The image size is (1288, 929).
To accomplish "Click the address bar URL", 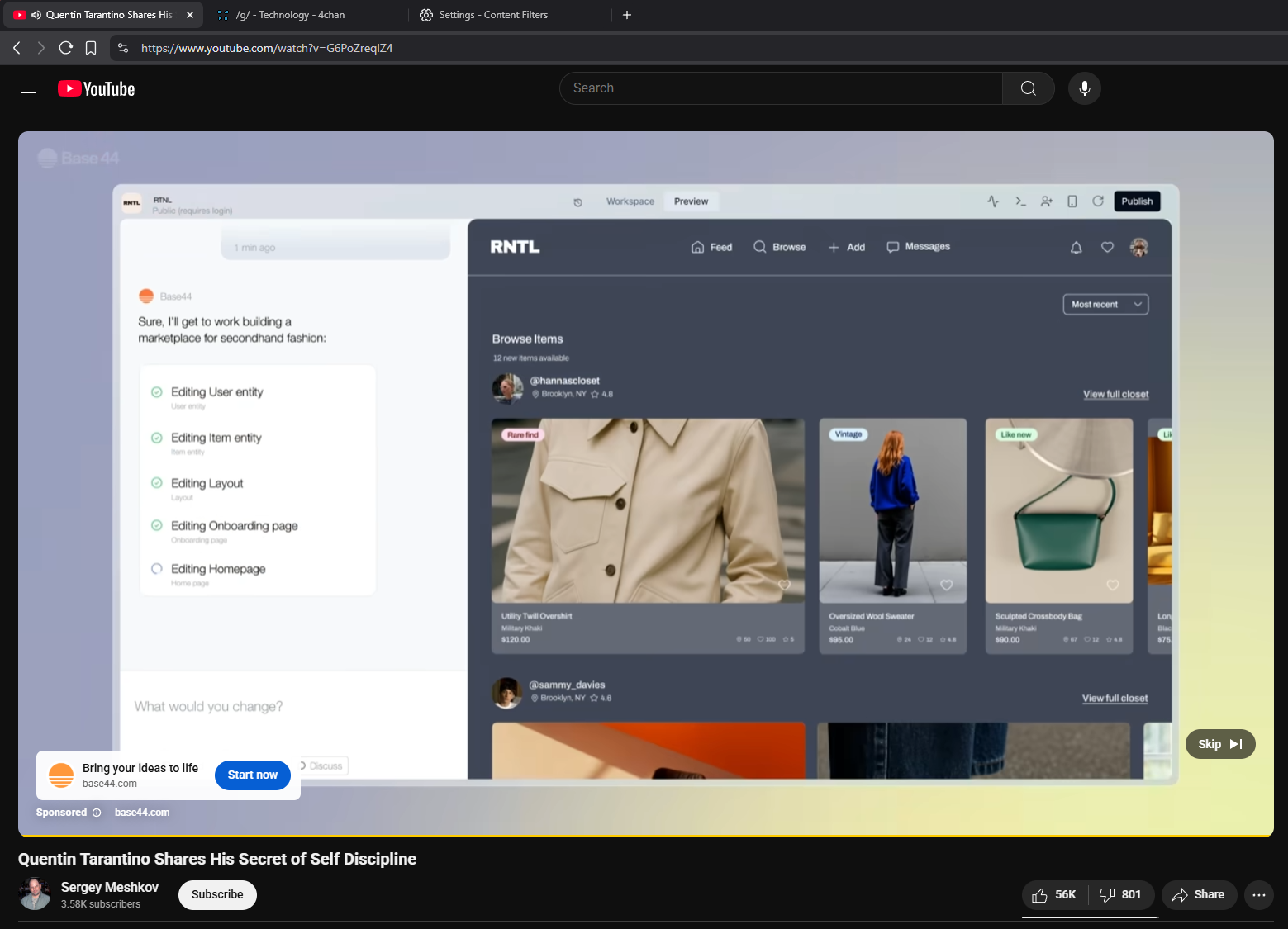I will tap(267, 48).
